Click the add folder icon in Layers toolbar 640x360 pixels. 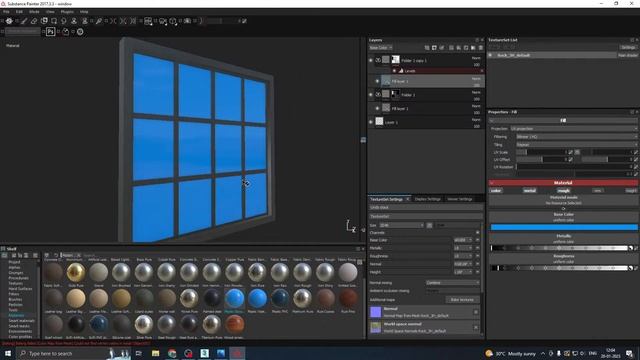pyautogui.click(x=473, y=48)
